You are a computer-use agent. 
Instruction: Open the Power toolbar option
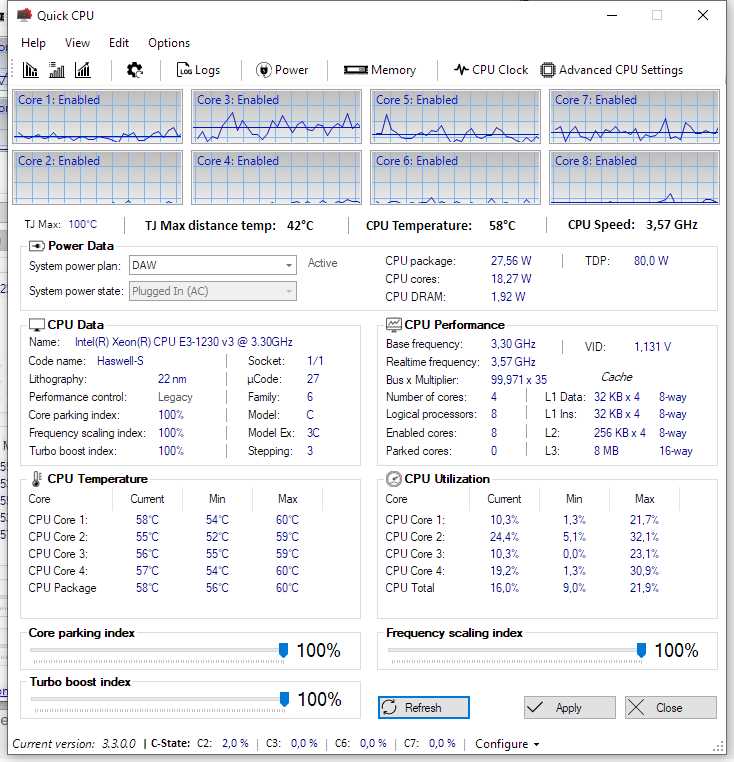282,70
